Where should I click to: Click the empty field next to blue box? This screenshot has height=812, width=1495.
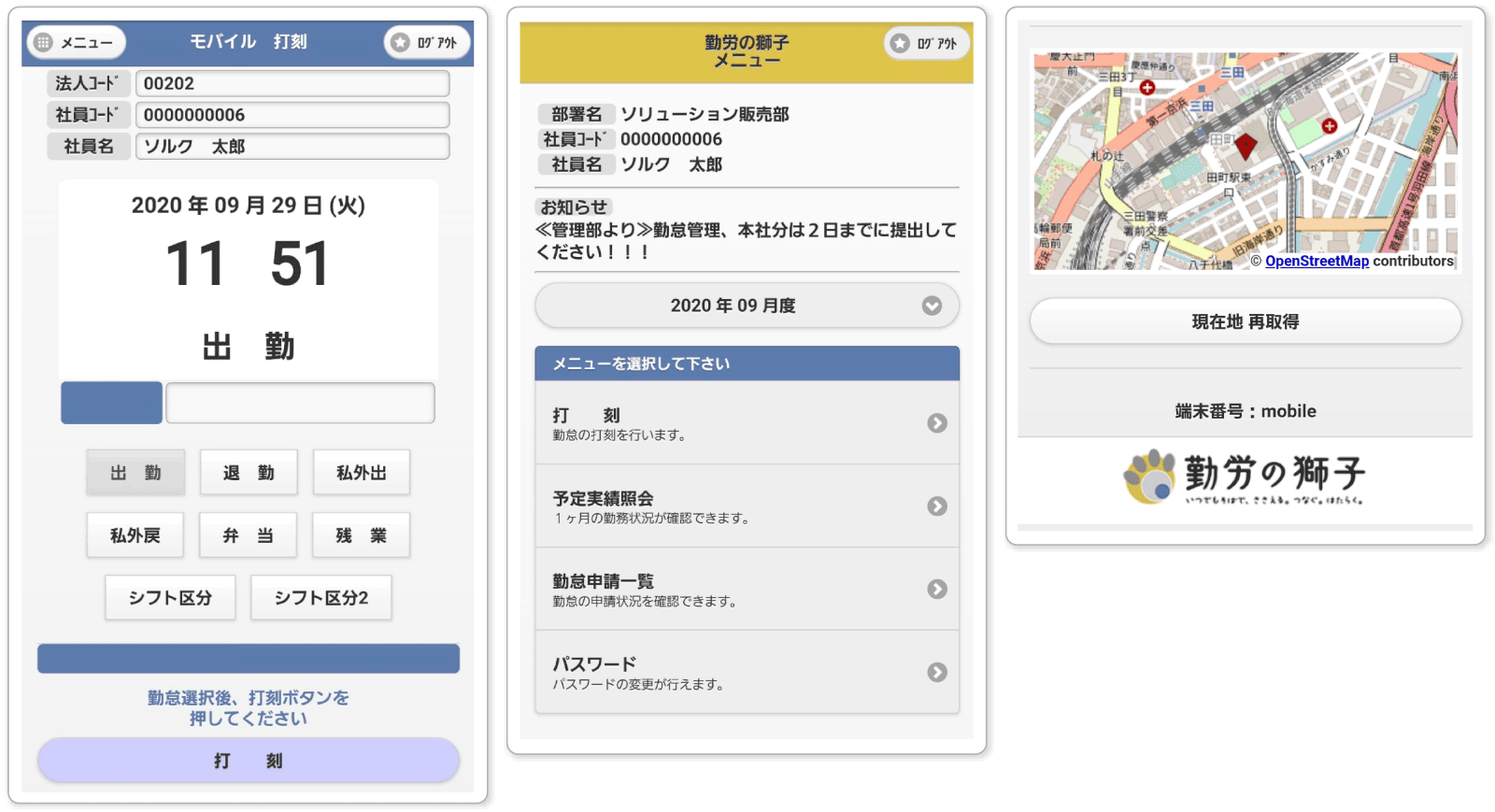[300, 403]
